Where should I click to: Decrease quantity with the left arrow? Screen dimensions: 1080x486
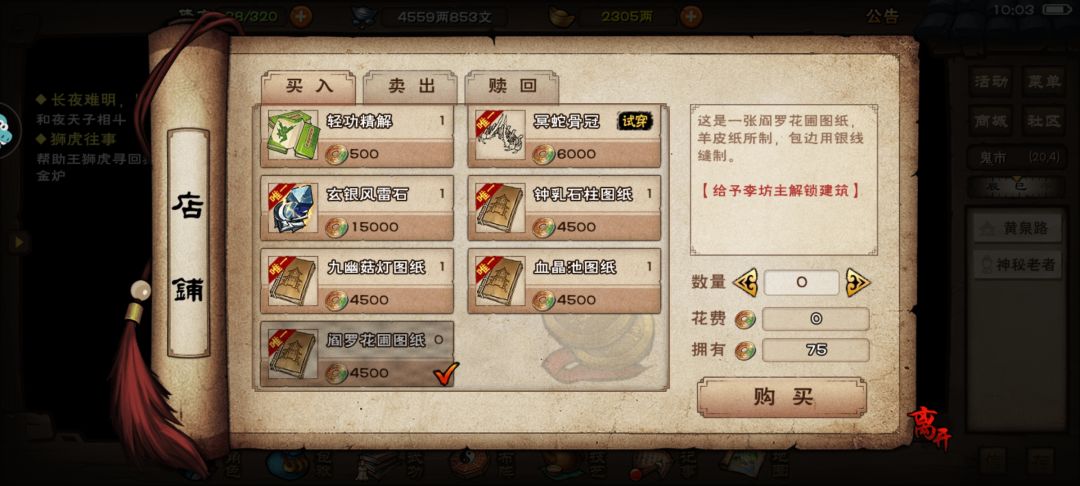pyautogui.click(x=745, y=282)
